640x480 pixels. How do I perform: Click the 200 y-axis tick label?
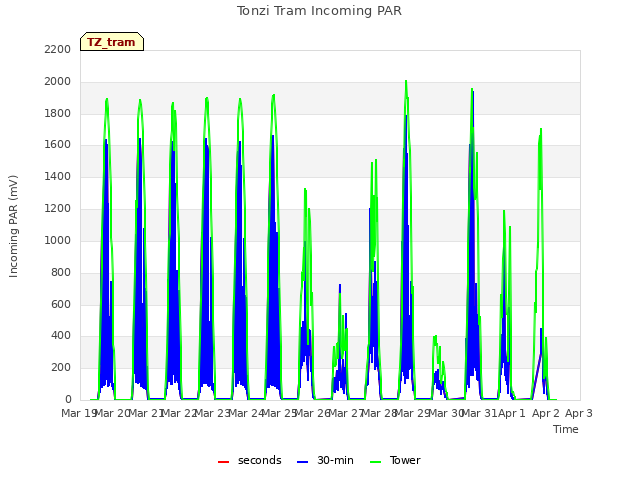pyautogui.click(x=61, y=368)
